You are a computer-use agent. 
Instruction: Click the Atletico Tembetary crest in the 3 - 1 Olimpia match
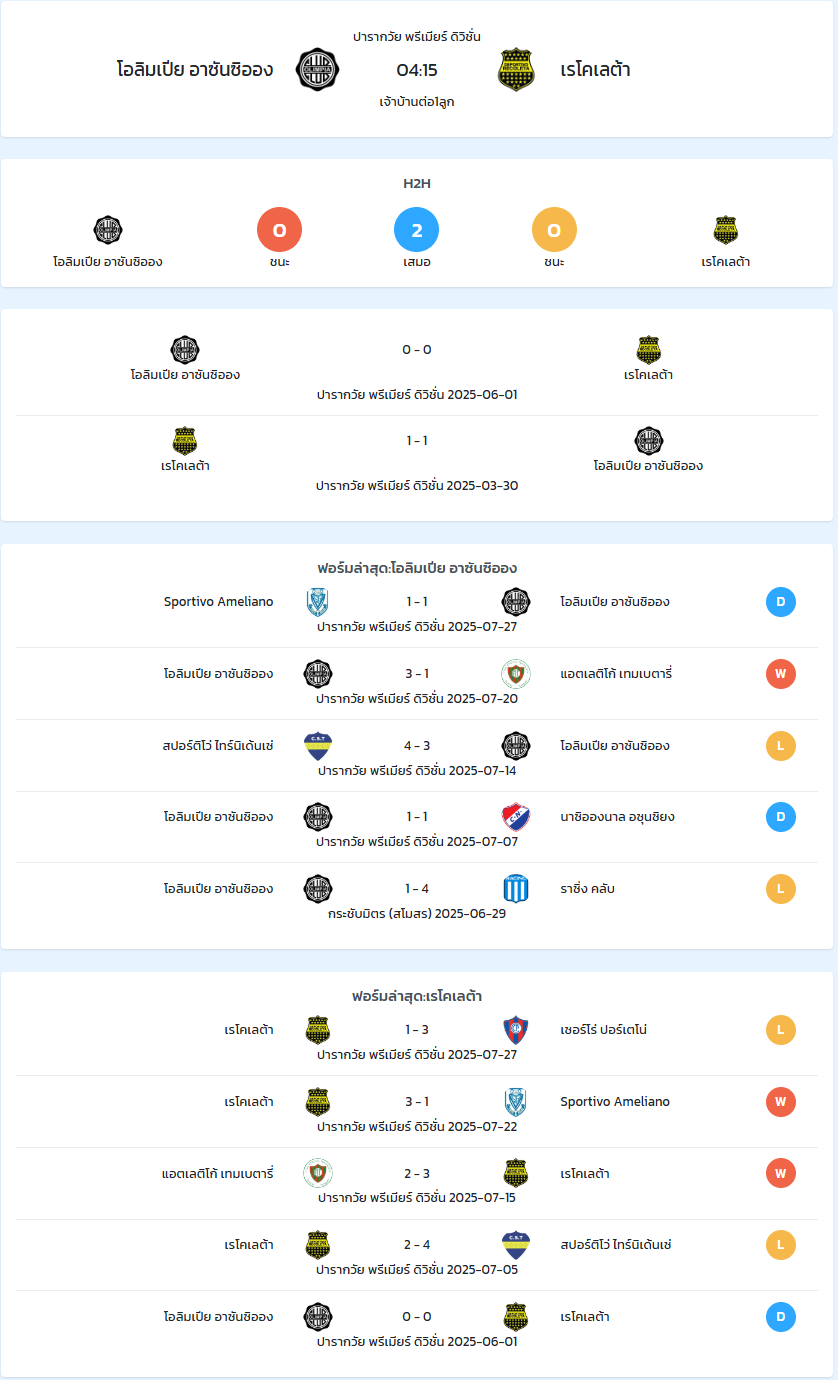click(x=516, y=674)
